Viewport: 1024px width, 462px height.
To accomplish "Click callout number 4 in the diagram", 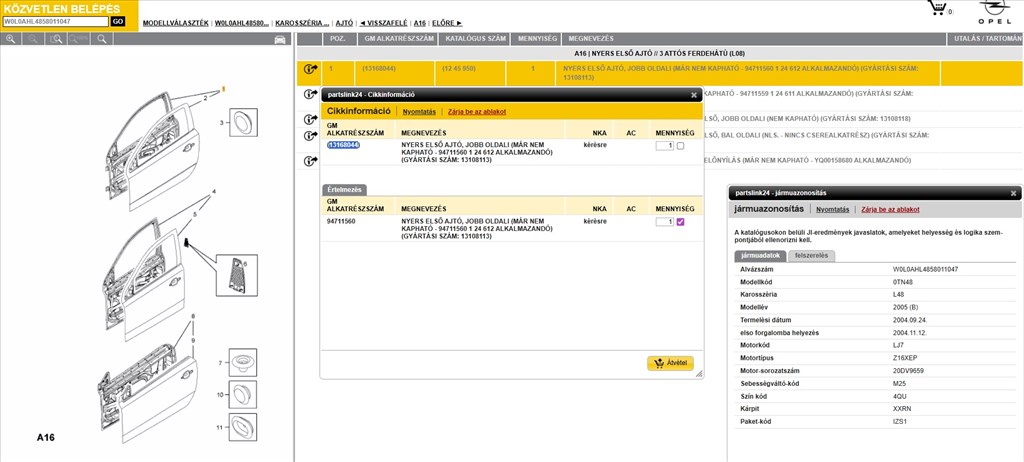I will coord(214,192).
